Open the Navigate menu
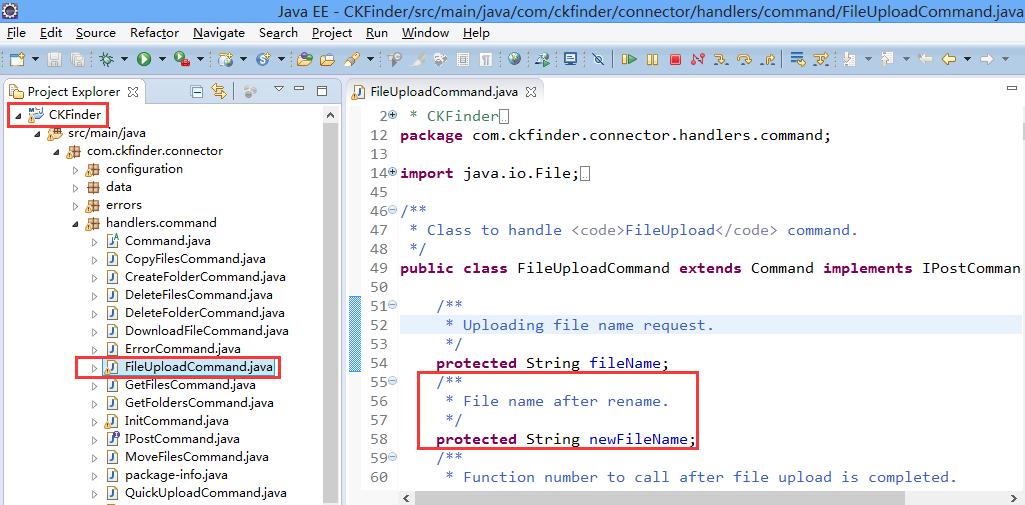This screenshot has width=1025, height=505. point(219,33)
